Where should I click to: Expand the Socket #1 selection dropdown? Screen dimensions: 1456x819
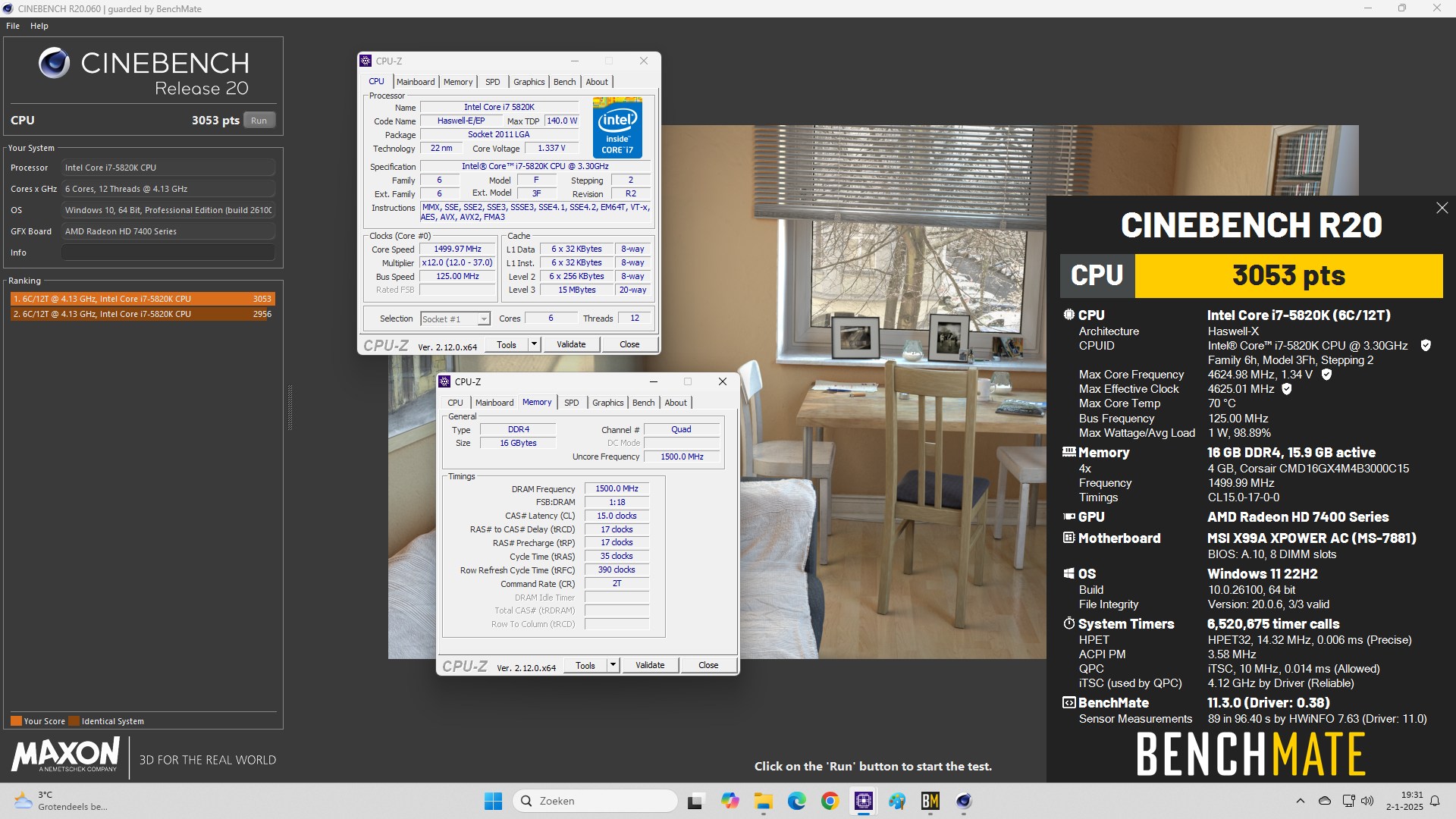tap(483, 319)
